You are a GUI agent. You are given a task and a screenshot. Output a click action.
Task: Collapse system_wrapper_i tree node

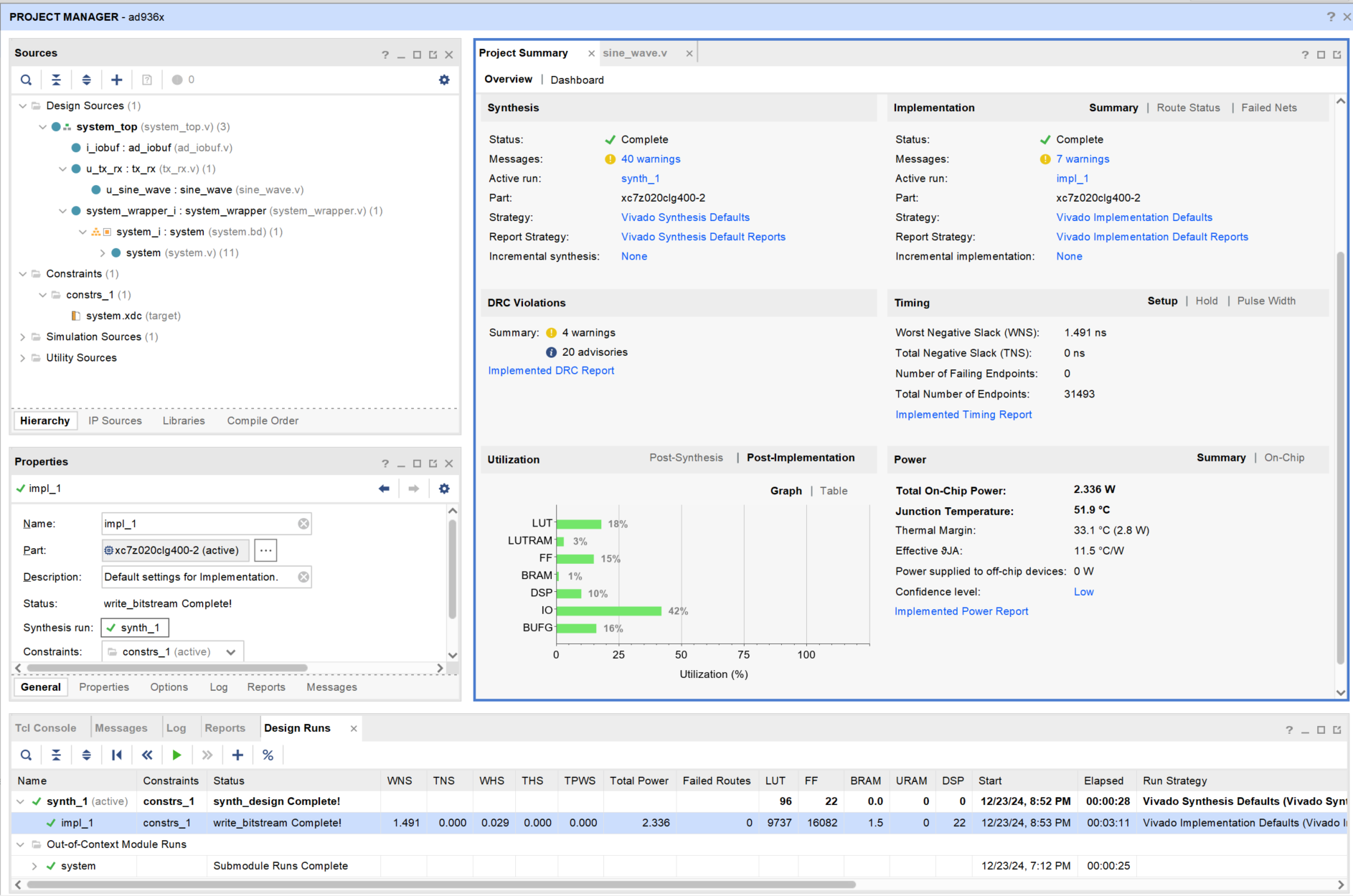pos(63,211)
